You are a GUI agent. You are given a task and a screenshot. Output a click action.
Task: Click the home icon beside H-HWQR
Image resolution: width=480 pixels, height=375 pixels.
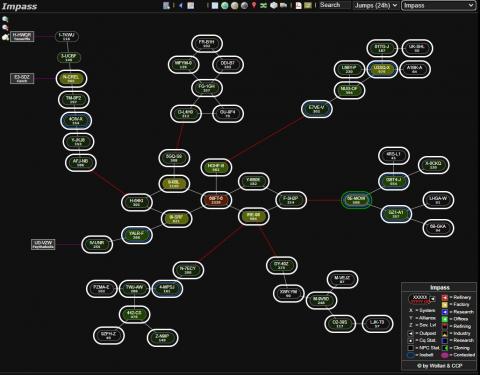tap(5, 37)
